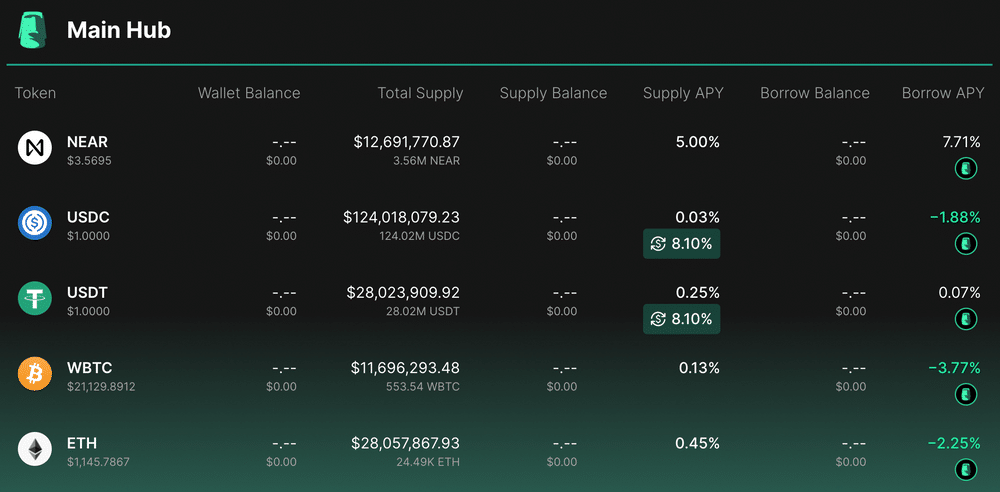Sort by the Supply APY column header
This screenshot has width=1000, height=492.
click(683, 93)
